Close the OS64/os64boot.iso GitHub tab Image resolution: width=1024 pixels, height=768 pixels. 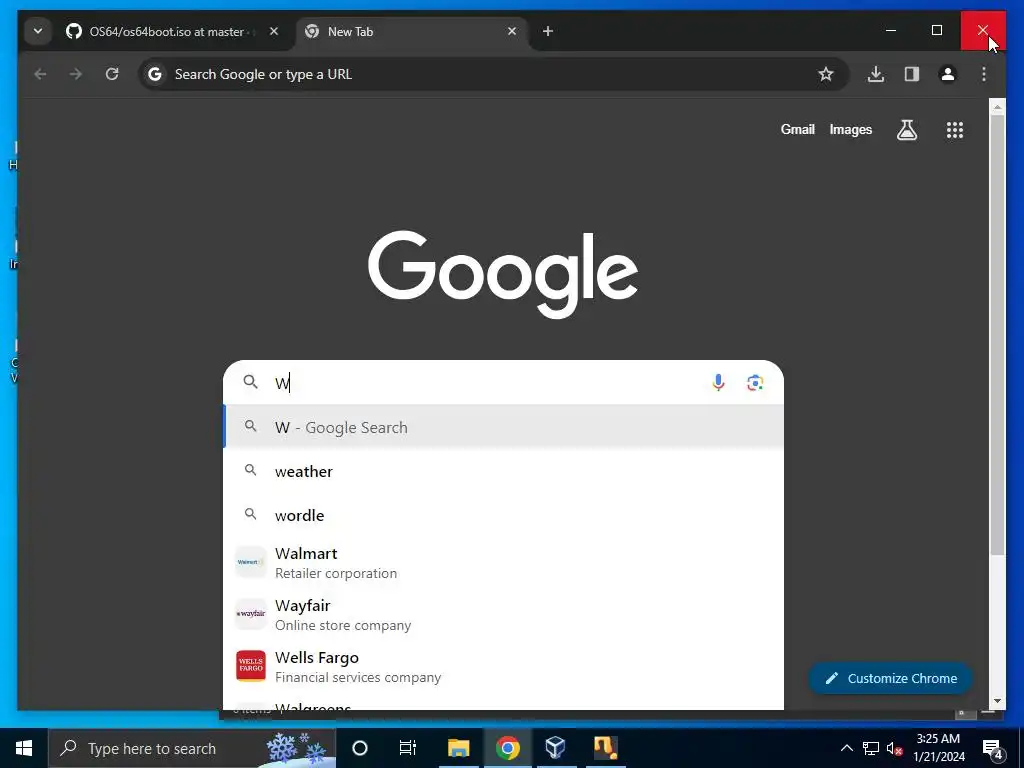(x=274, y=31)
